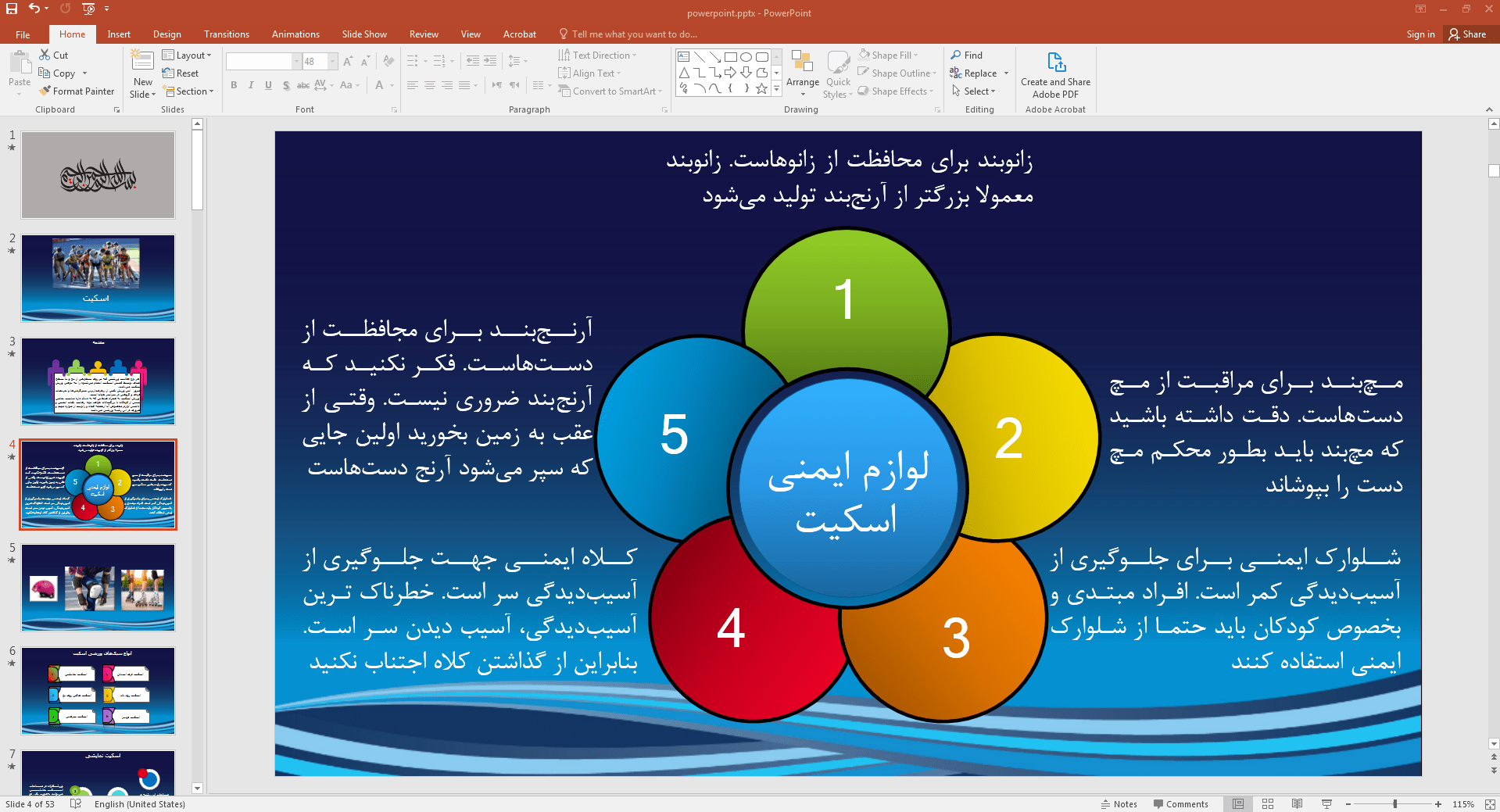Toggle Align Right paragraph button

(447, 85)
